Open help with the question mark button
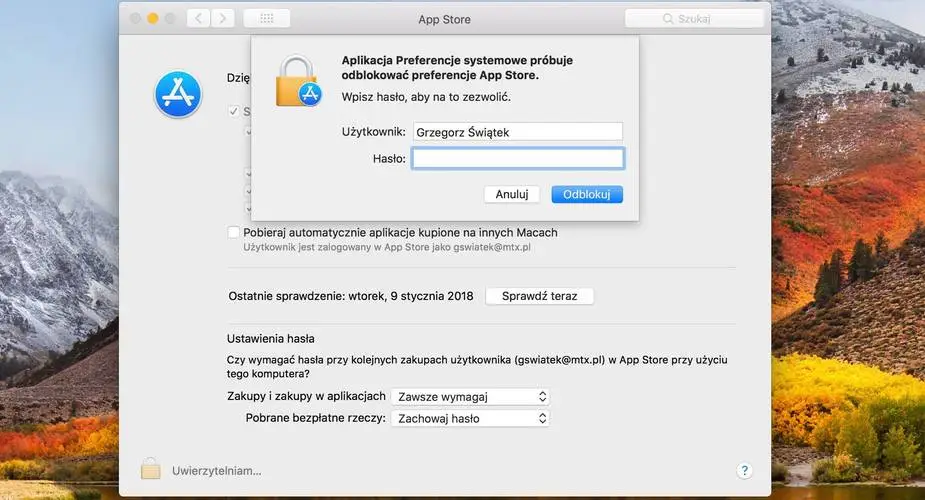 (x=744, y=470)
